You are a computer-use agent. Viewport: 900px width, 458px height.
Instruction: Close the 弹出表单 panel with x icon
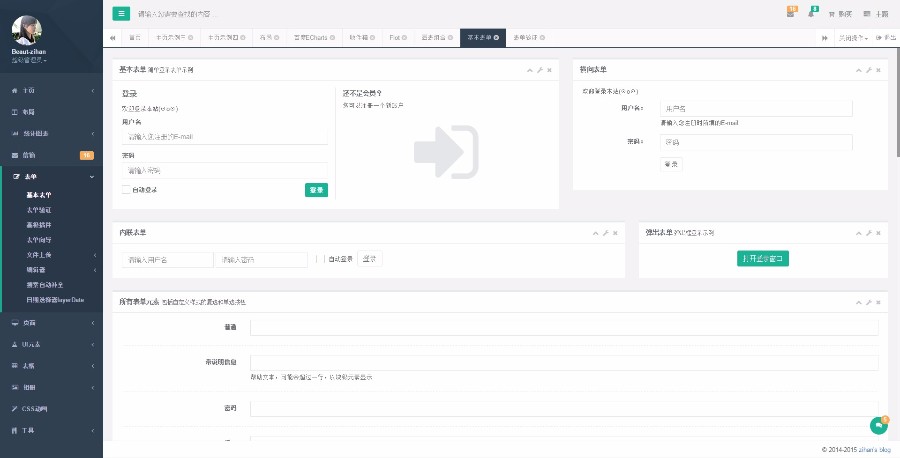(x=878, y=233)
